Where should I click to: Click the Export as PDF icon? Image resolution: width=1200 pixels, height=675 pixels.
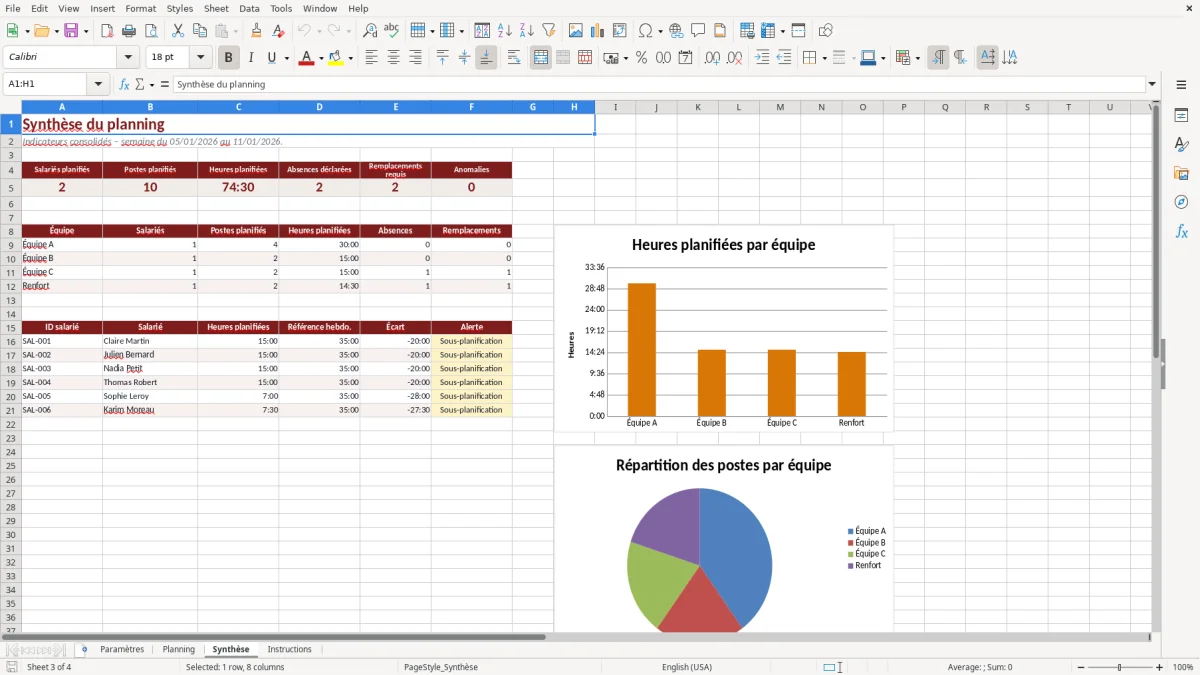point(108,31)
